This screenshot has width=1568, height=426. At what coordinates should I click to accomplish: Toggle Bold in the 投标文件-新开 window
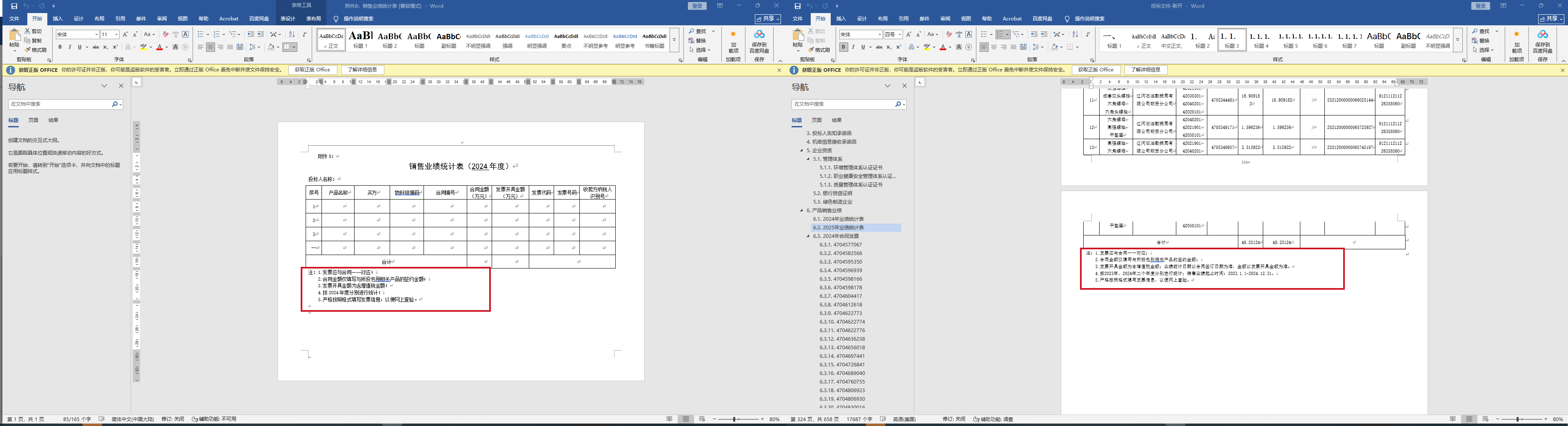[x=844, y=47]
